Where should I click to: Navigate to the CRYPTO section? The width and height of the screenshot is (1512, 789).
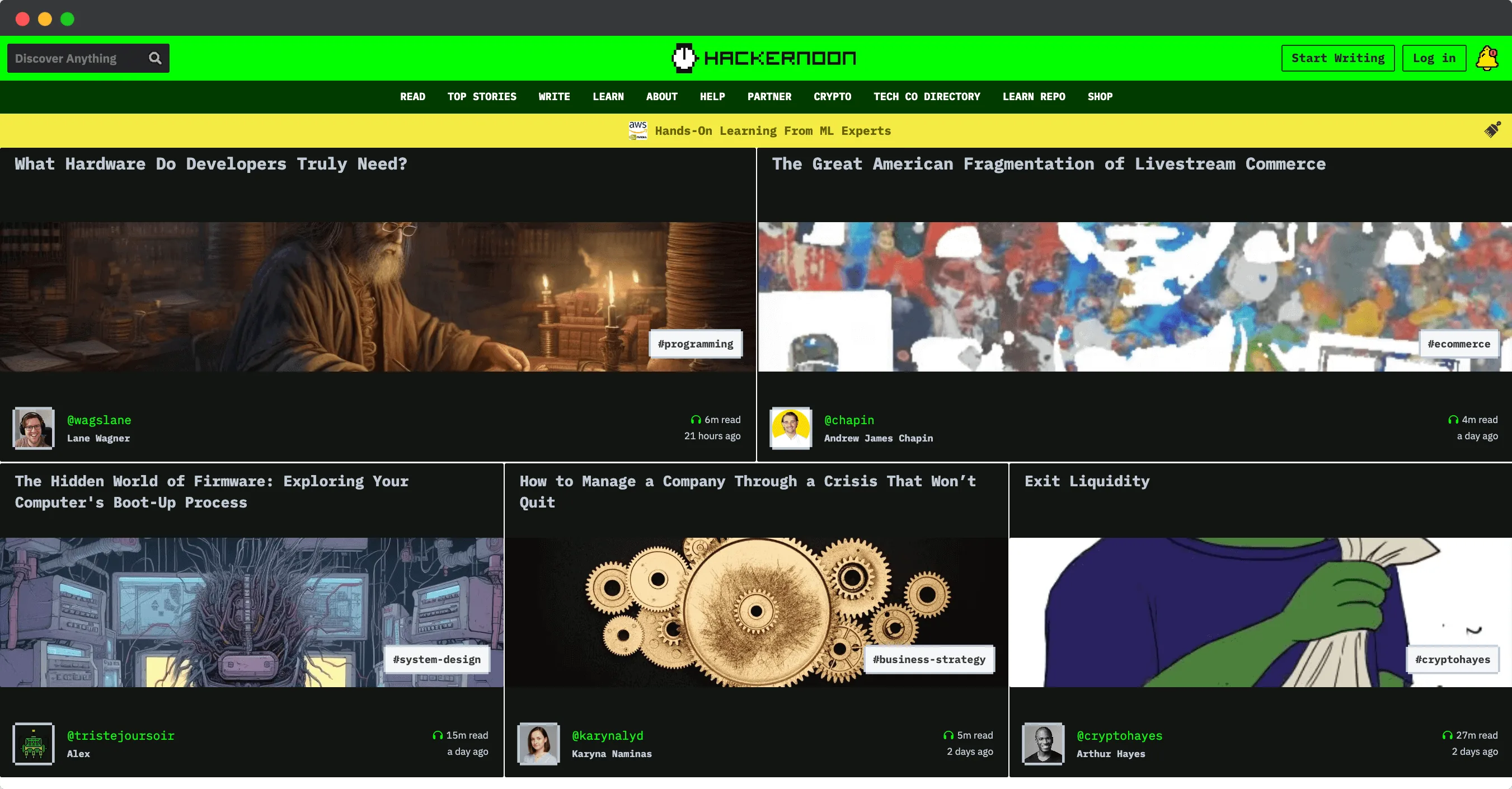tap(832, 97)
